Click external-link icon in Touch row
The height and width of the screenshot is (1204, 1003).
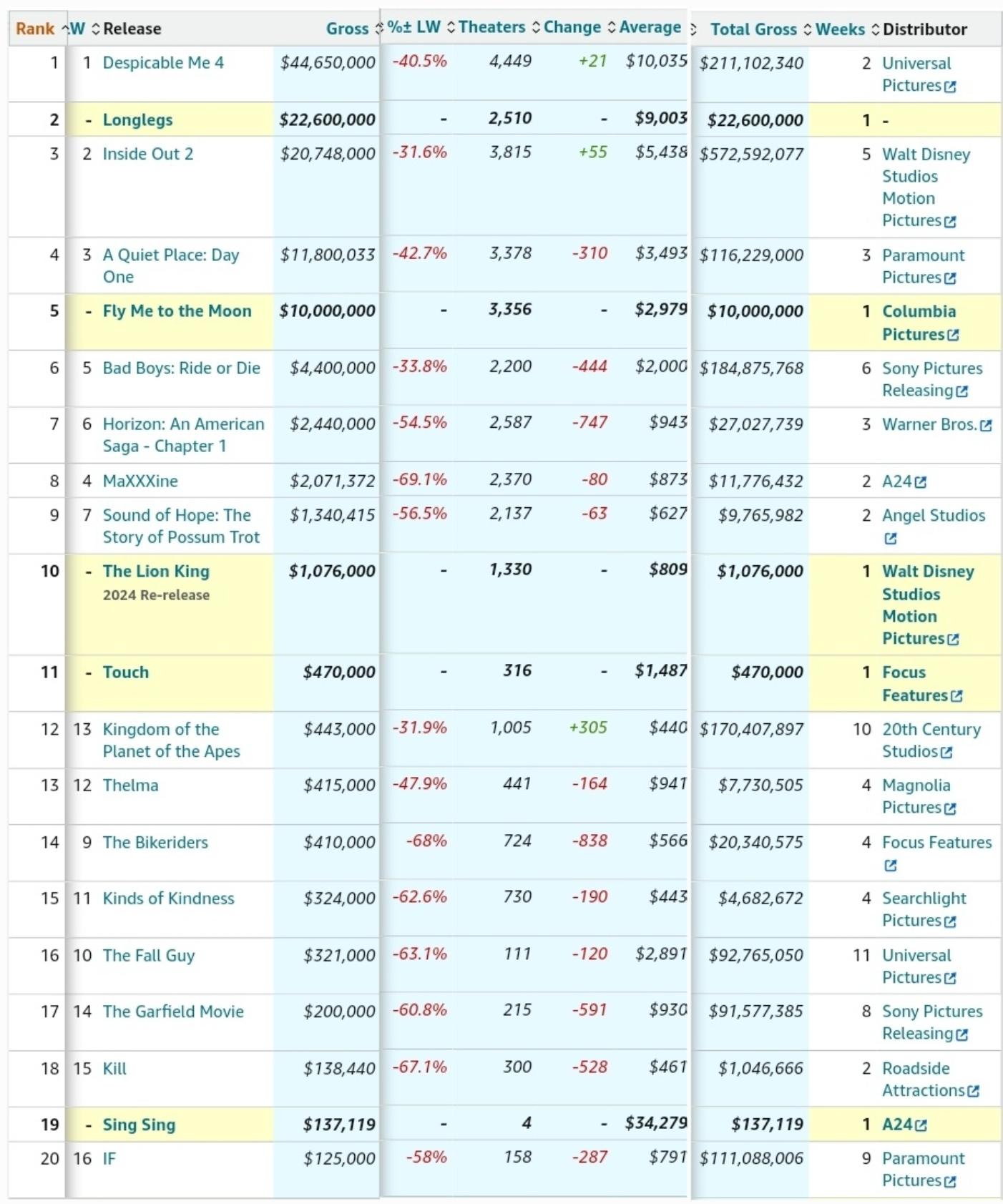(956, 696)
